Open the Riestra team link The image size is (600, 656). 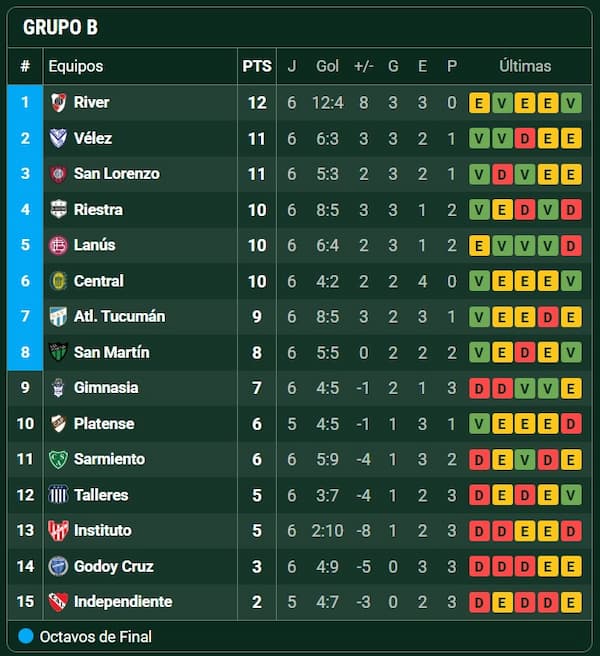click(98, 209)
